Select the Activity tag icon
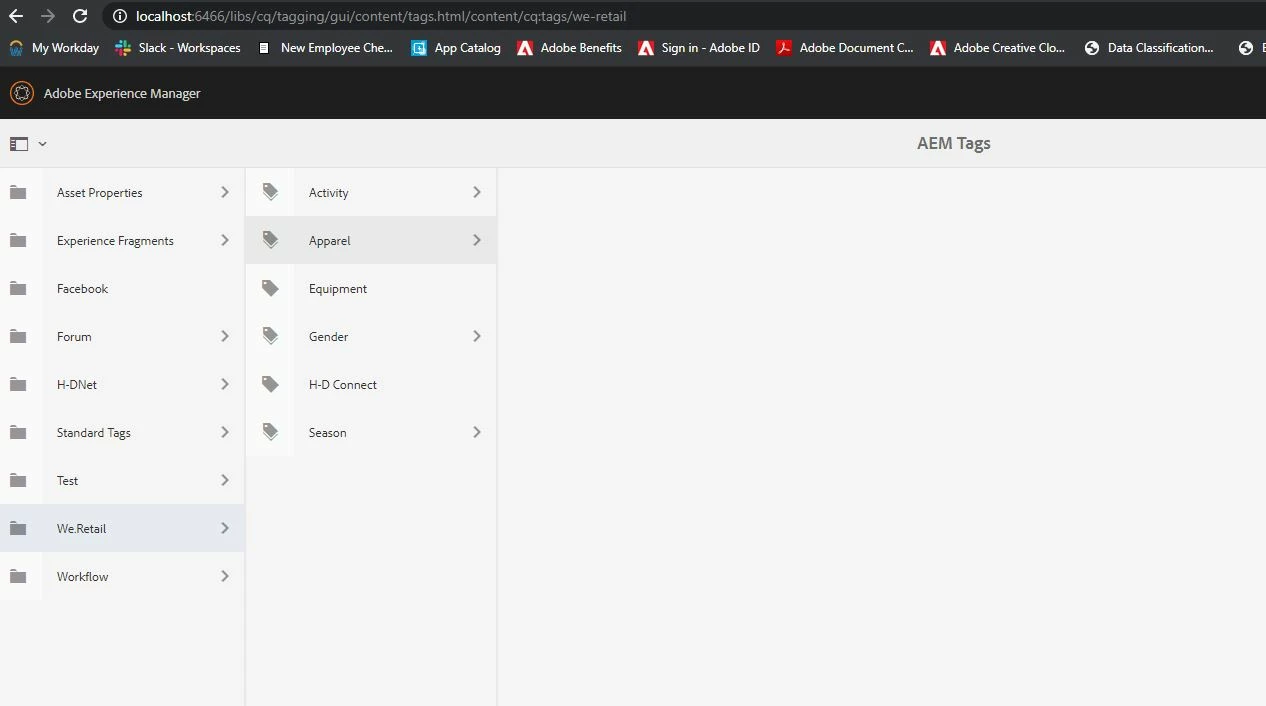This screenshot has width=1266, height=706. pos(270,192)
